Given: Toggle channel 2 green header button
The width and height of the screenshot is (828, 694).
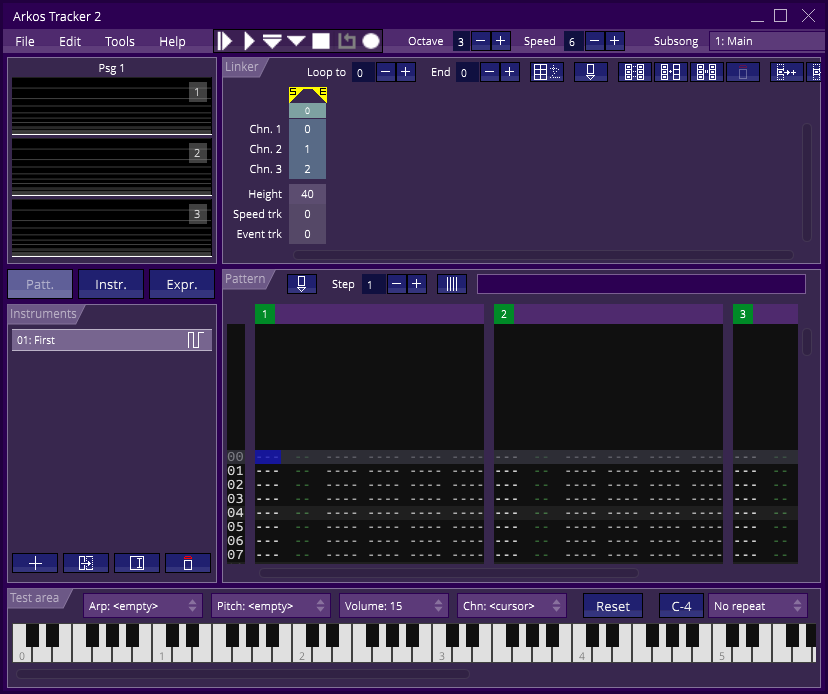Looking at the screenshot, I should (504, 314).
